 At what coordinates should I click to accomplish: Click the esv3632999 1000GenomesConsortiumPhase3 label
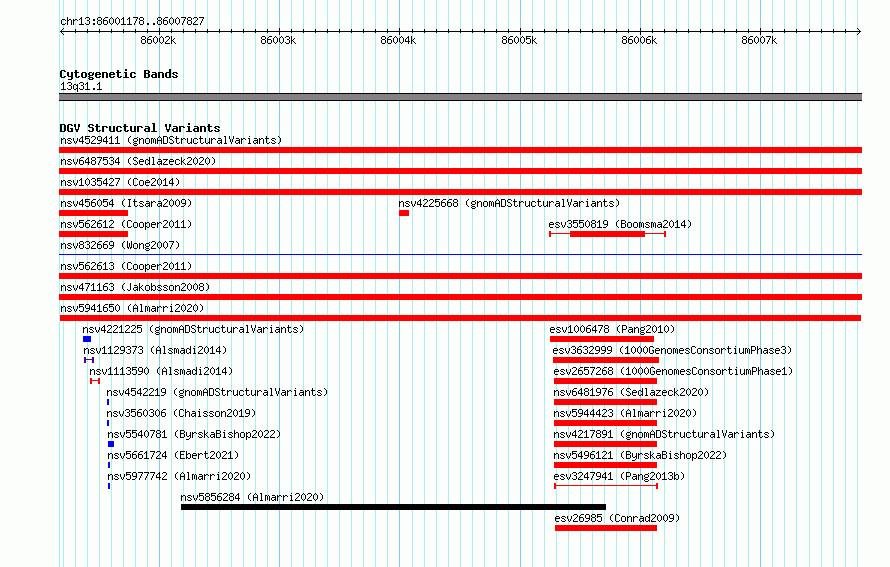(x=672, y=350)
